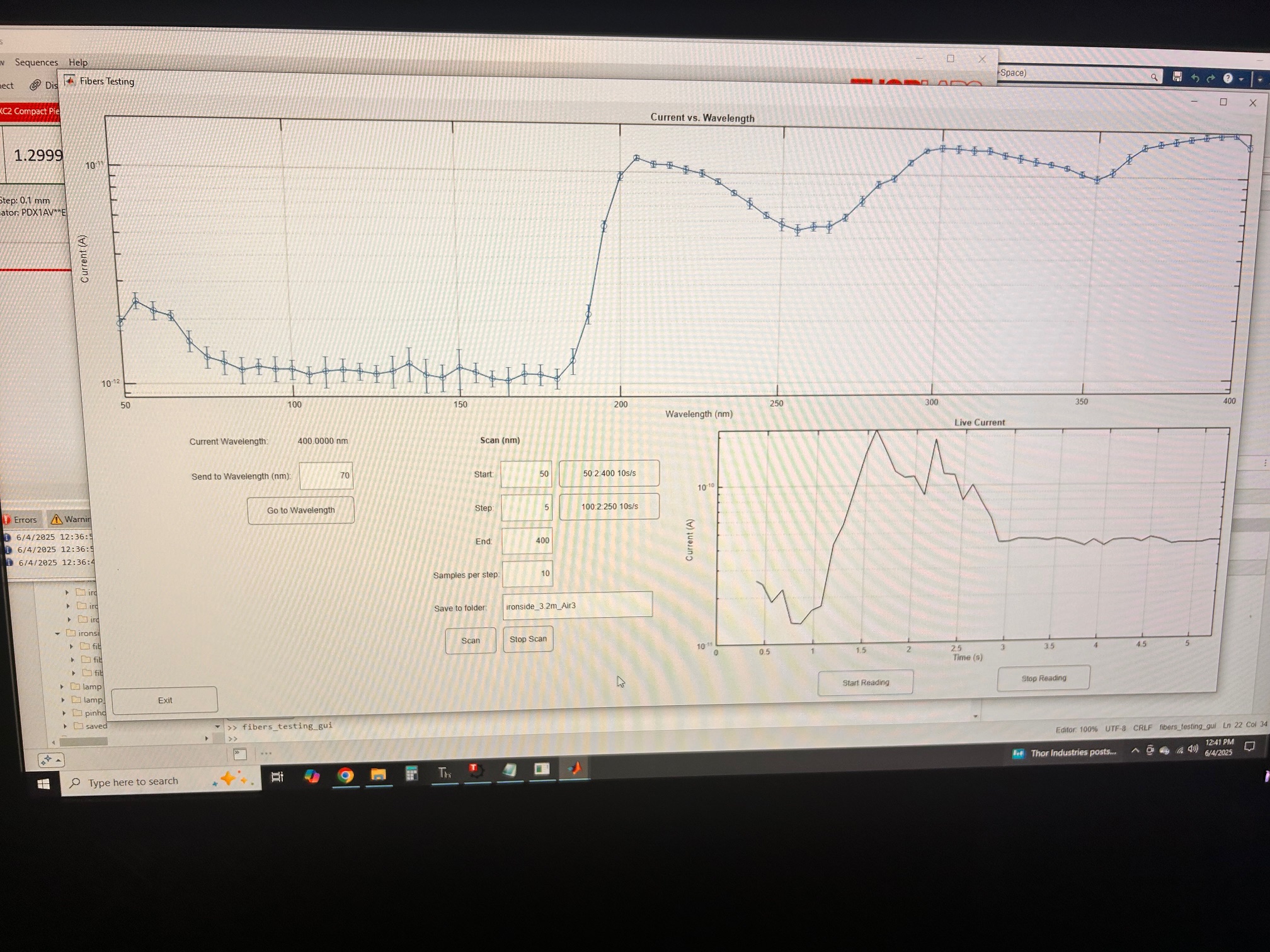The width and height of the screenshot is (1270, 952).
Task: Switch to the Errors tab
Action: (21, 519)
